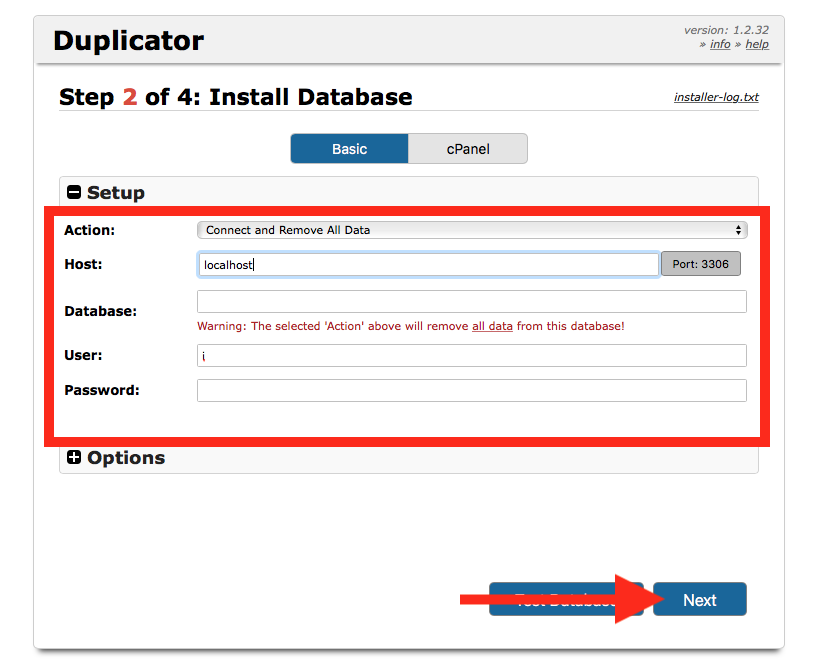Open the installer-log.txt link

click(x=716, y=97)
